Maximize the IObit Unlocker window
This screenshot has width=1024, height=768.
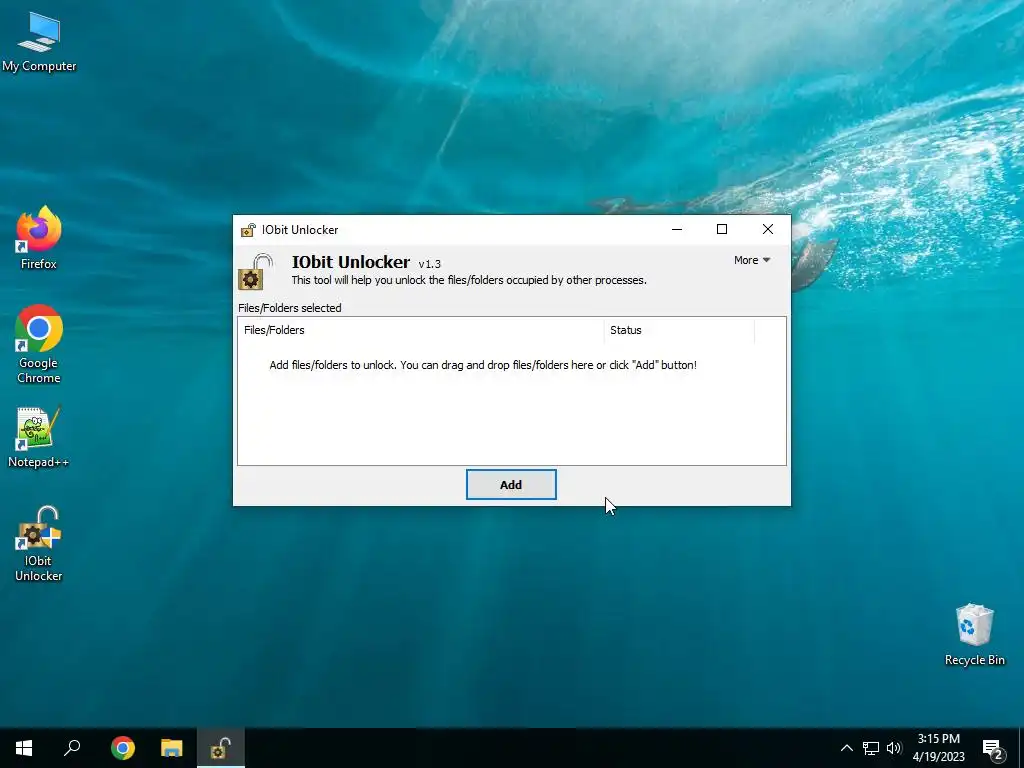(x=722, y=229)
